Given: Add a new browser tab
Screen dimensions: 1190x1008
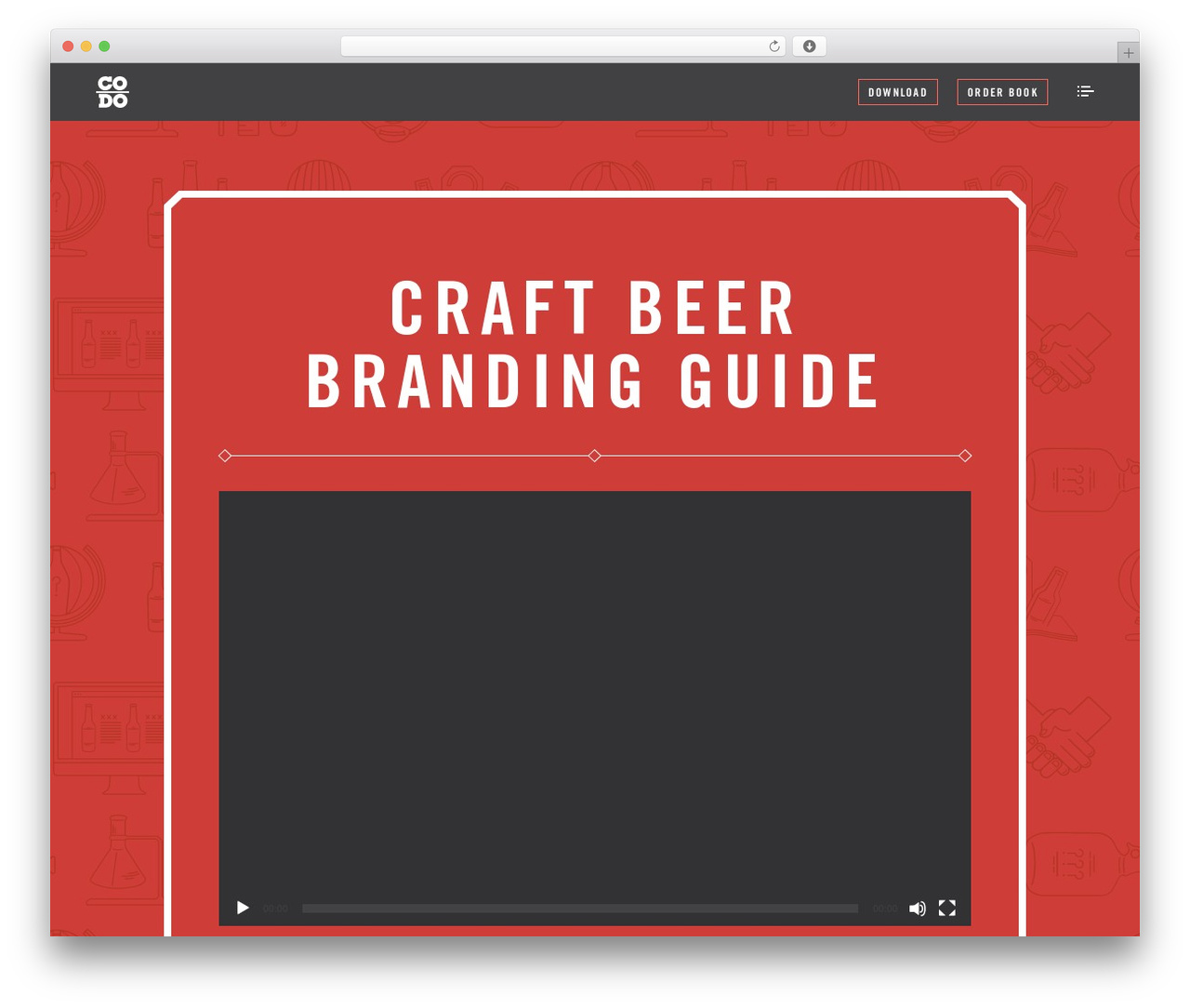Looking at the screenshot, I should 1128,53.
